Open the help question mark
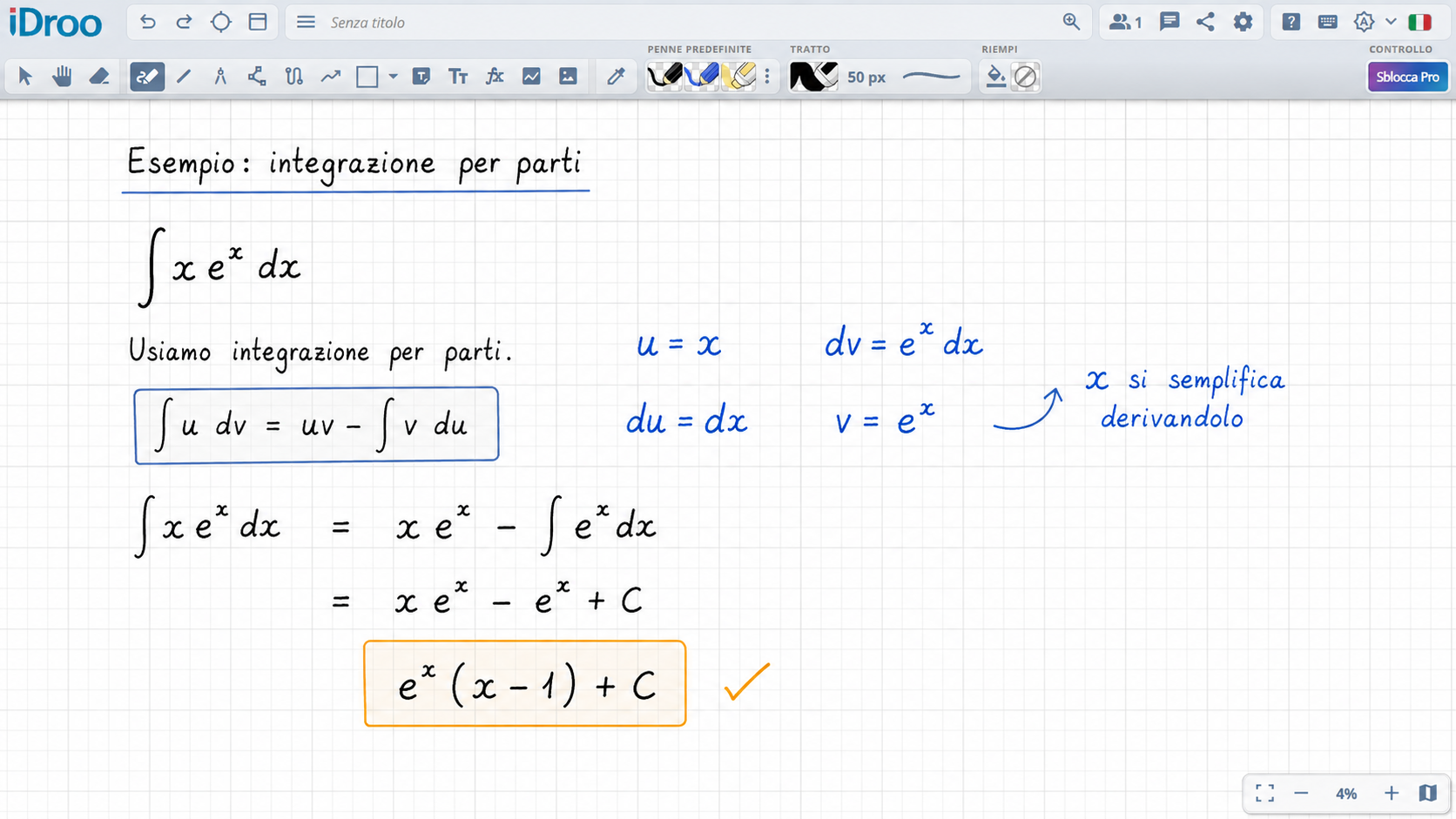The width and height of the screenshot is (1456, 819). tap(1291, 23)
